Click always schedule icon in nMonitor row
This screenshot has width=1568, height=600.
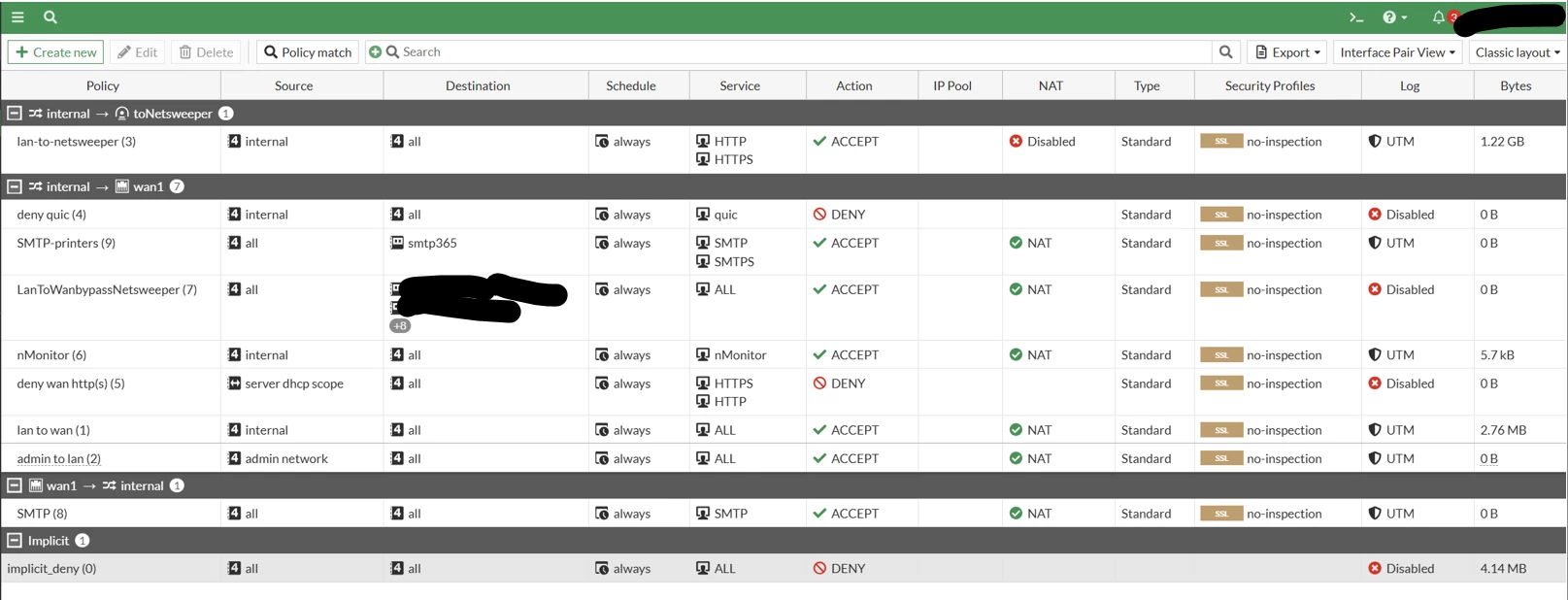point(602,355)
